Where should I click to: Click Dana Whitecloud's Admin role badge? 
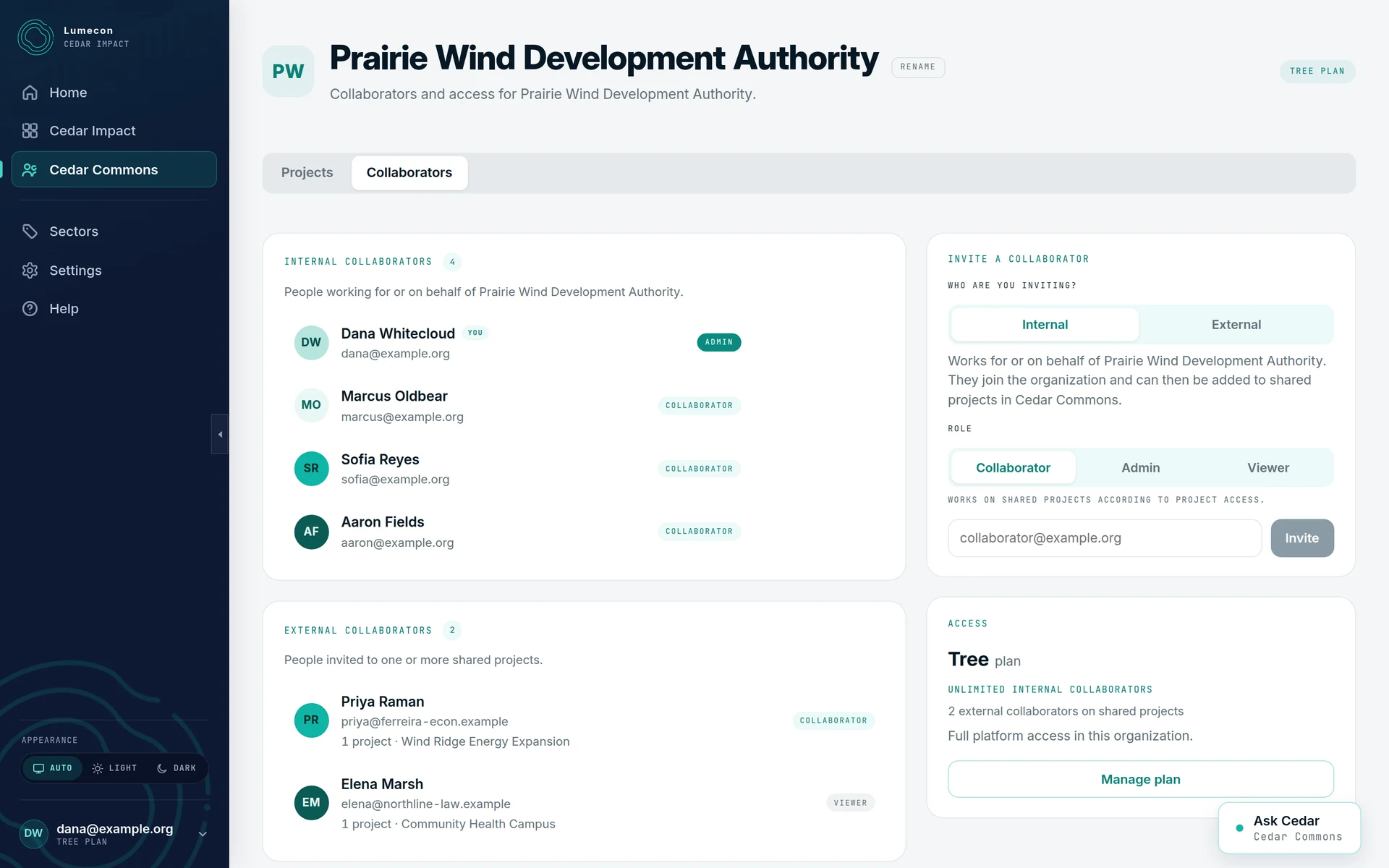(x=718, y=343)
